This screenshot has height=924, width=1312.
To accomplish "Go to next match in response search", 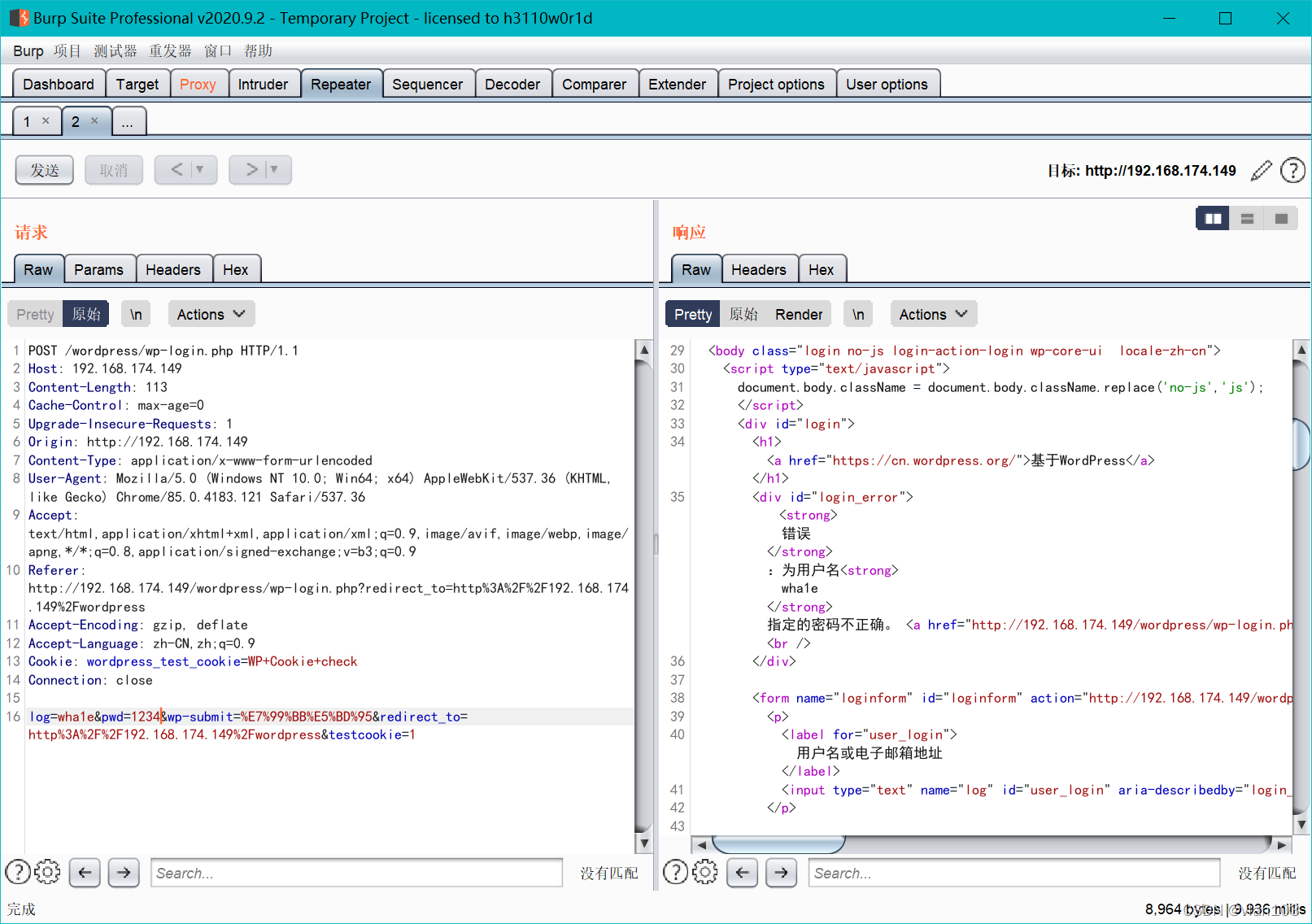I will [781, 873].
